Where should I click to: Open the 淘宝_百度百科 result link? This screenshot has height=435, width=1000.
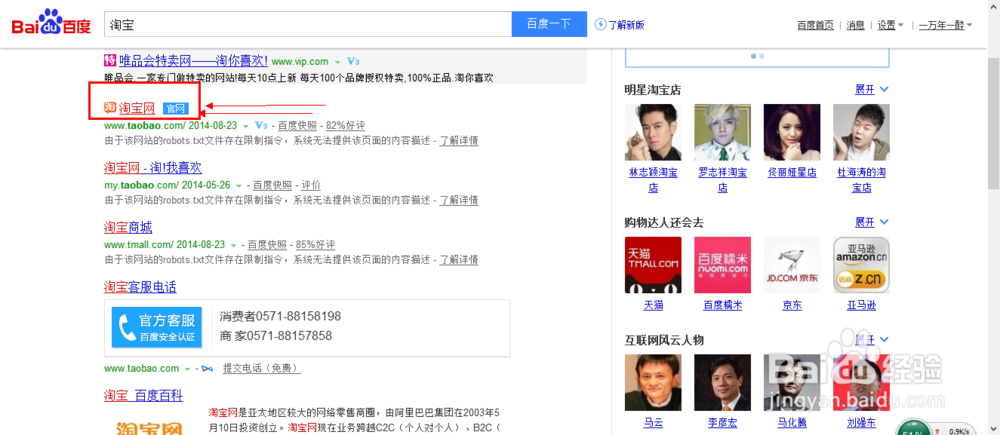[x=143, y=396]
